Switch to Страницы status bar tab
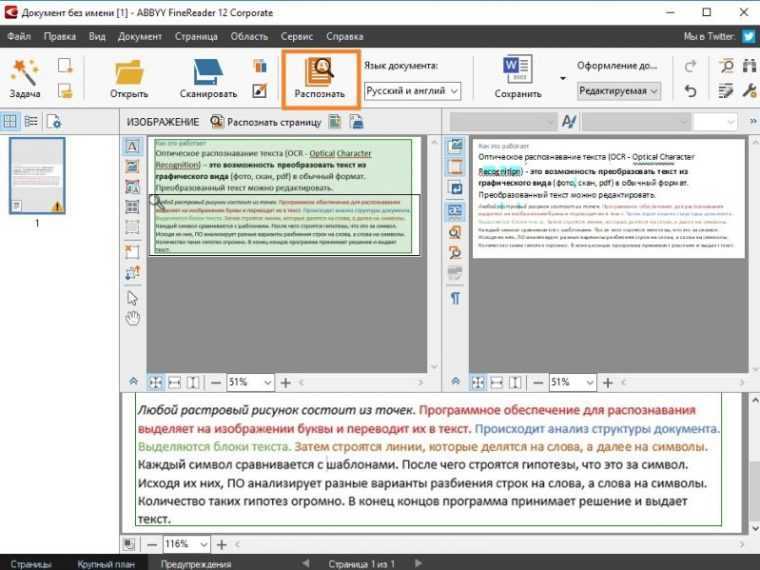Image resolution: width=760 pixels, height=570 pixels. click(31, 564)
